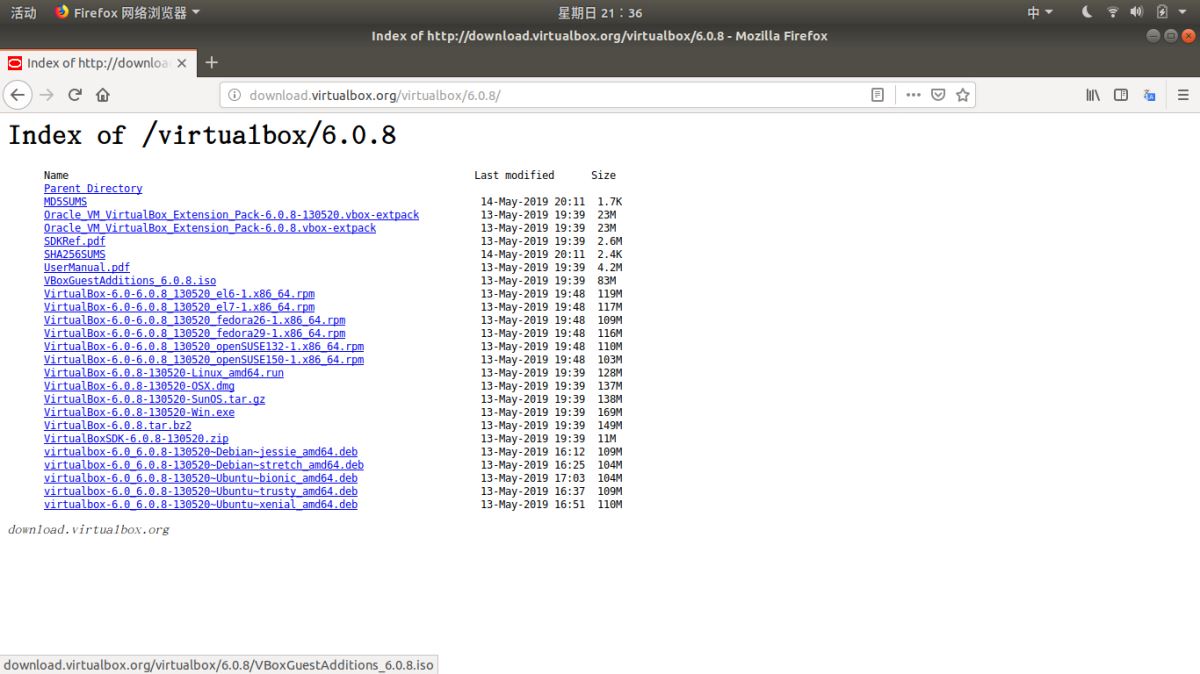The width and height of the screenshot is (1200, 674).
Task: Show the Firefox sidebar
Action: 1121,95
